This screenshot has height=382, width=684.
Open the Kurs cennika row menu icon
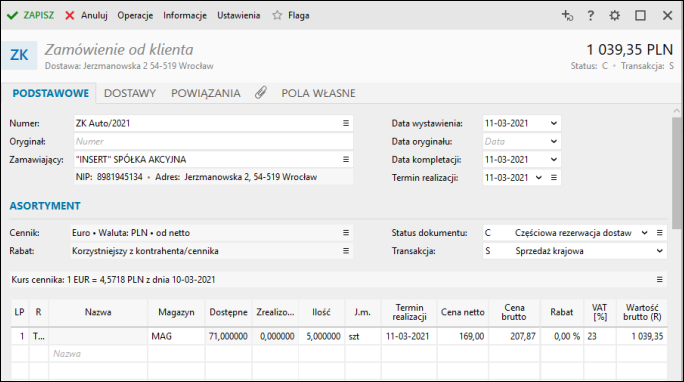(x=660, y=280)
